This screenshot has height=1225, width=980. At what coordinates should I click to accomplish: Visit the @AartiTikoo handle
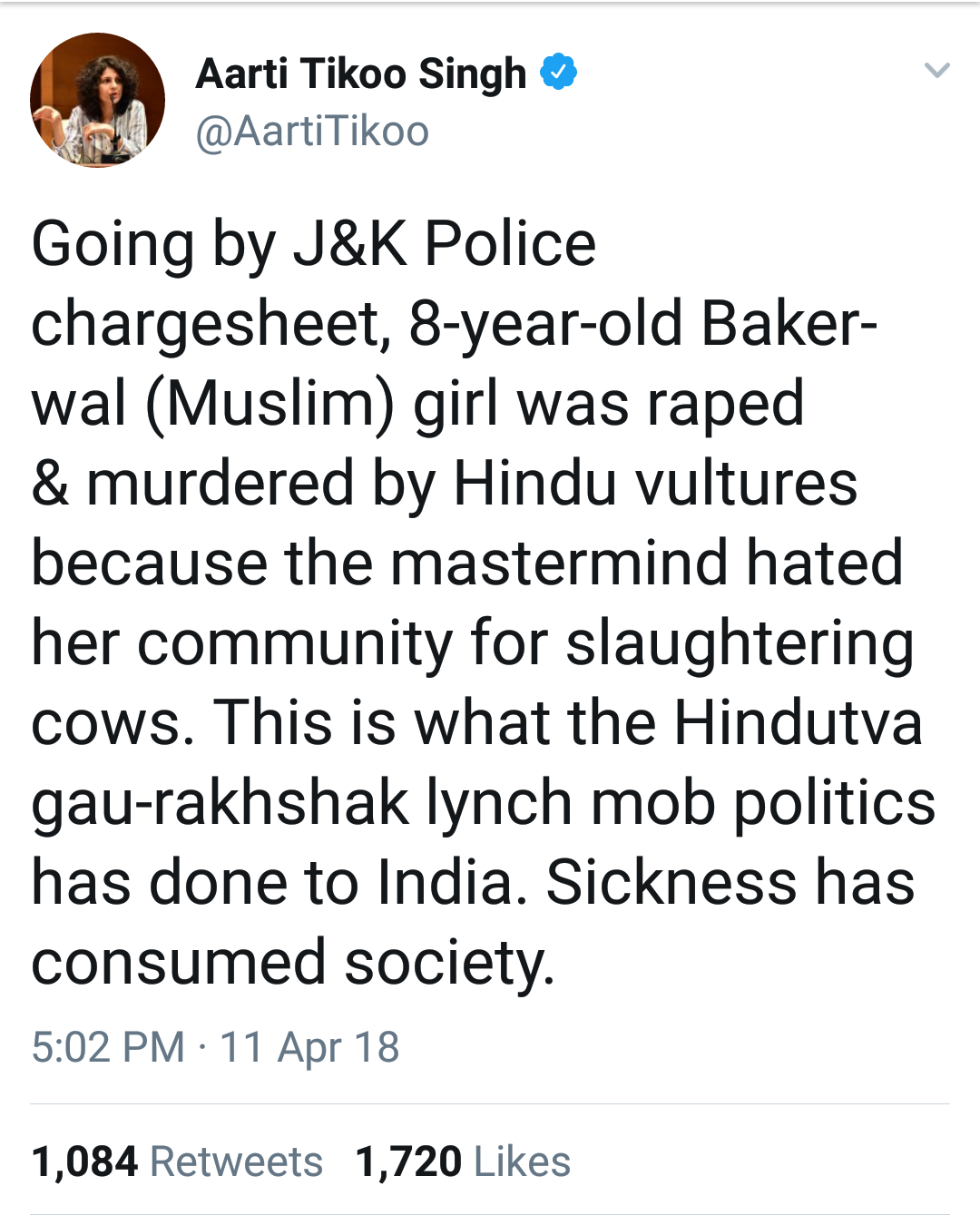(312, 132)
